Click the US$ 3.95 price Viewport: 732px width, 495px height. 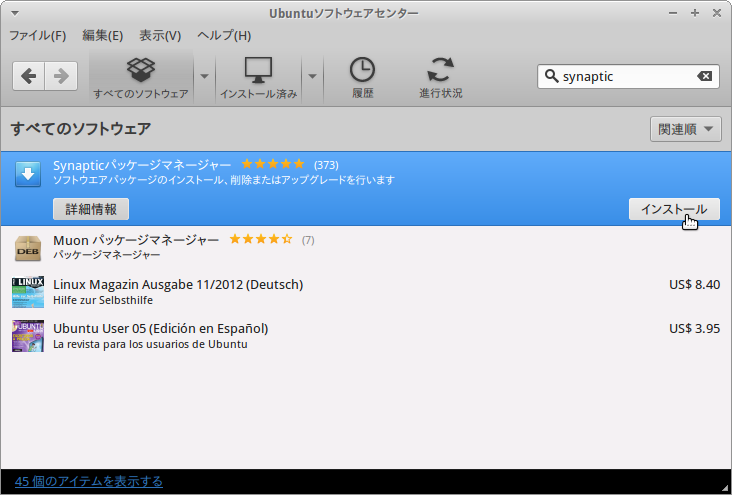tap(694, 328)
